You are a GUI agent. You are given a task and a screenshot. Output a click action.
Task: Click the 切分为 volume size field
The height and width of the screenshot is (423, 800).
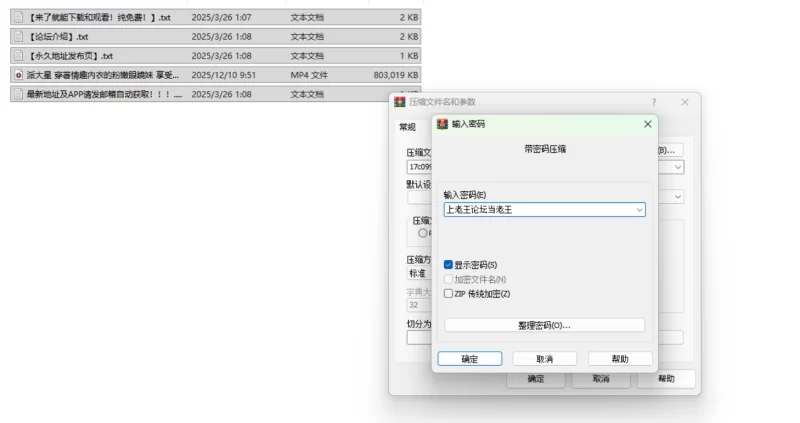(419, 337)
